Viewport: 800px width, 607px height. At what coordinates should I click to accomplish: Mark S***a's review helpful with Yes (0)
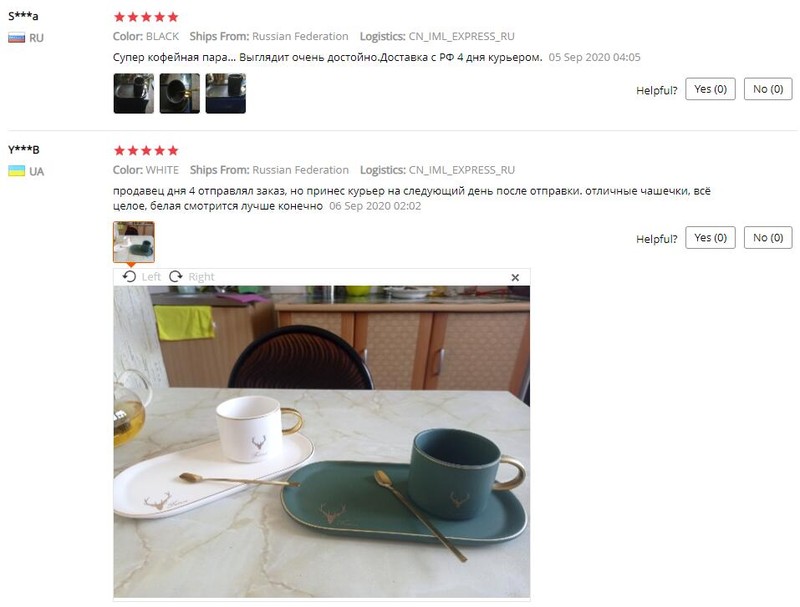710,89
